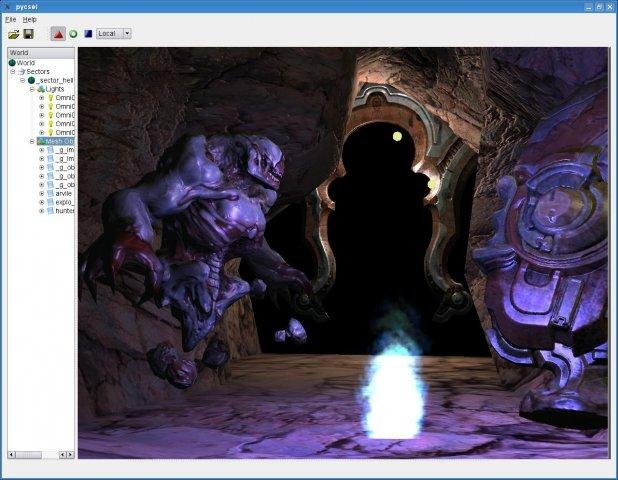
Task: Collapse the Lights node
Action: 32,89
